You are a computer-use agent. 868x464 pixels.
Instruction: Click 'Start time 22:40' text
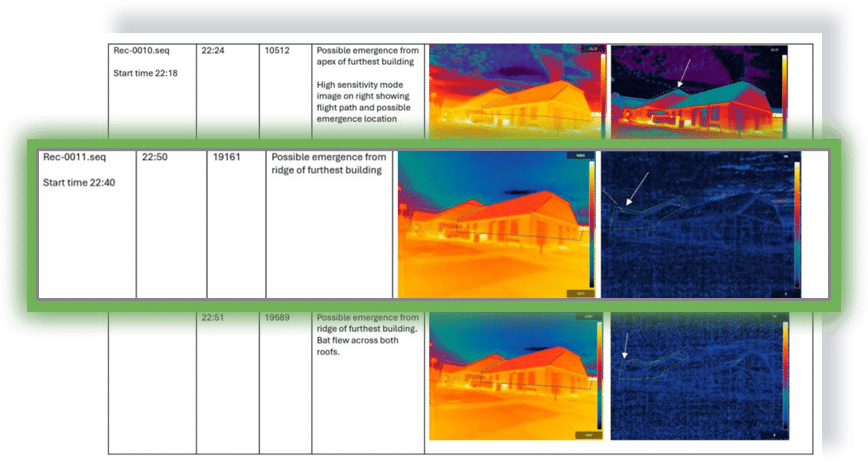click(x=79, y=183)
